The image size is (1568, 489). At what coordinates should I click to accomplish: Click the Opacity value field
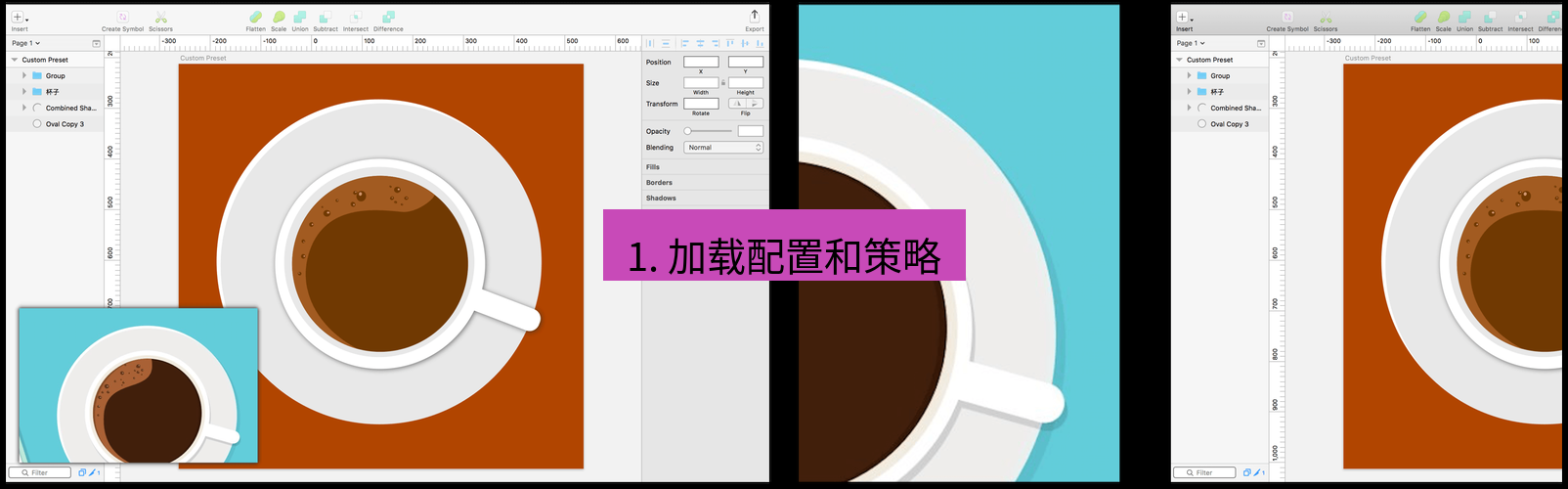751,131
